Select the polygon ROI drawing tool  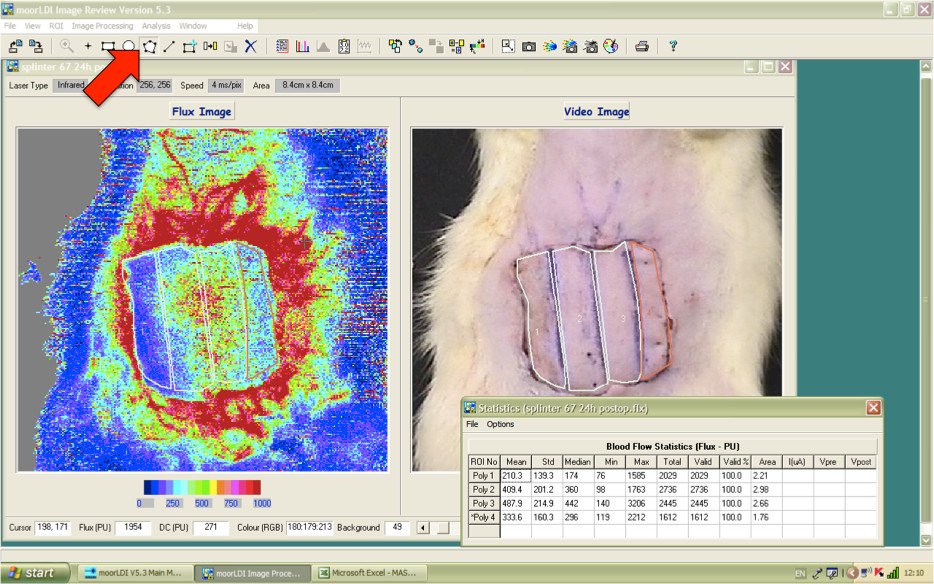pyautogui.click(x=149, y=46)
